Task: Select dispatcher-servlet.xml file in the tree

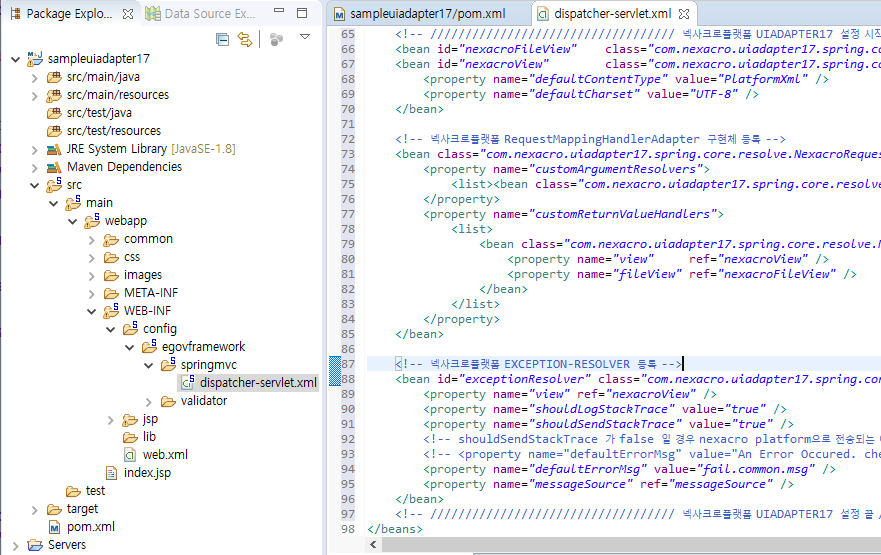Action: coord(258,383)
